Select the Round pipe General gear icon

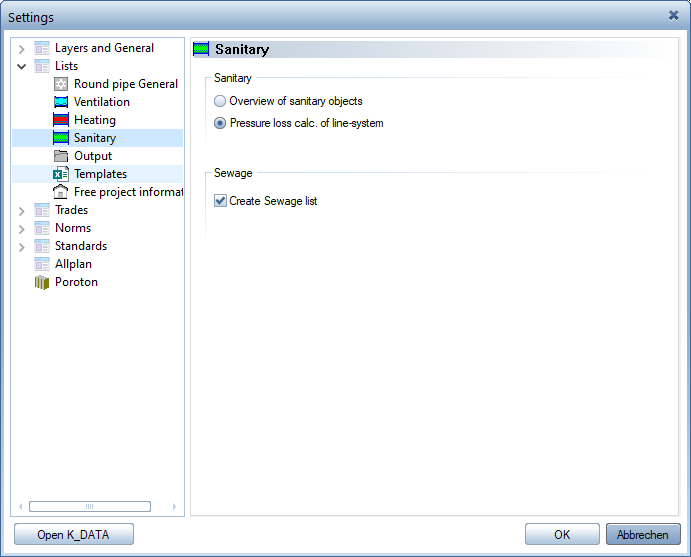[x=61, y=84]
